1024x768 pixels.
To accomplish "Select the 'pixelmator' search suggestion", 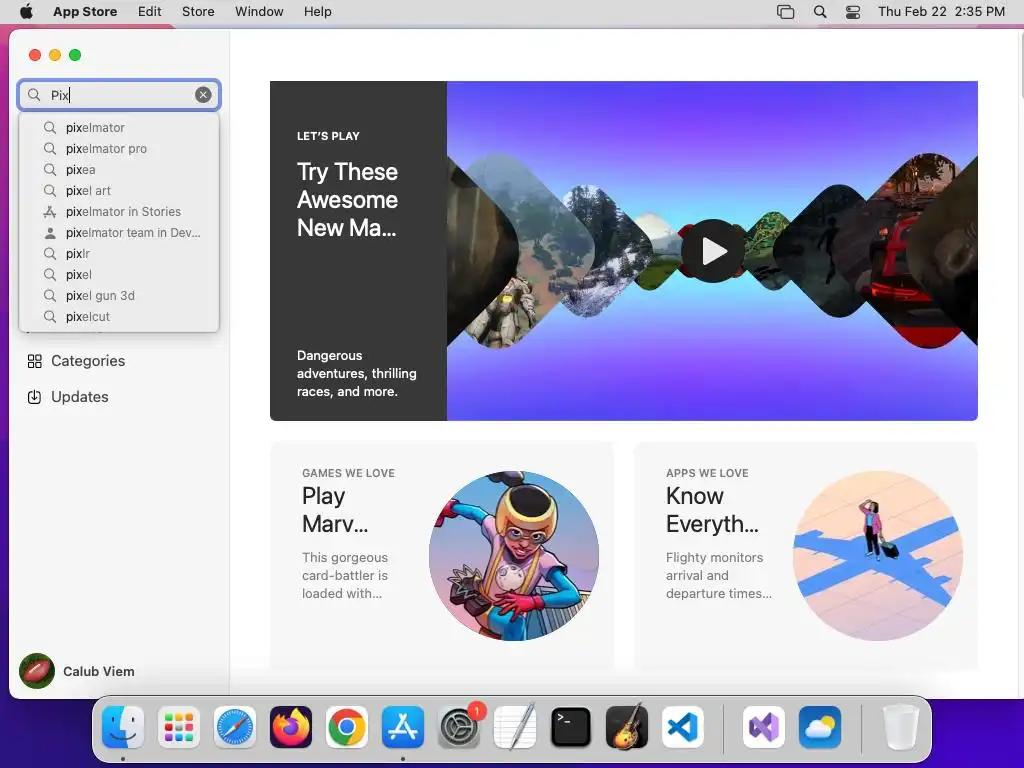I will tap(119, 127).
